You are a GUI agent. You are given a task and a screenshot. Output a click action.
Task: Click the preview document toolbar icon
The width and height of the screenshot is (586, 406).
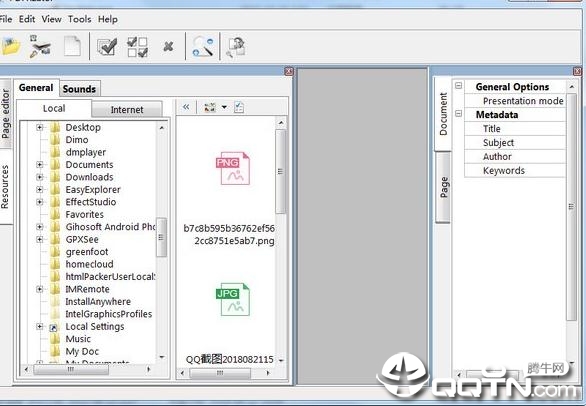point(236,47)
